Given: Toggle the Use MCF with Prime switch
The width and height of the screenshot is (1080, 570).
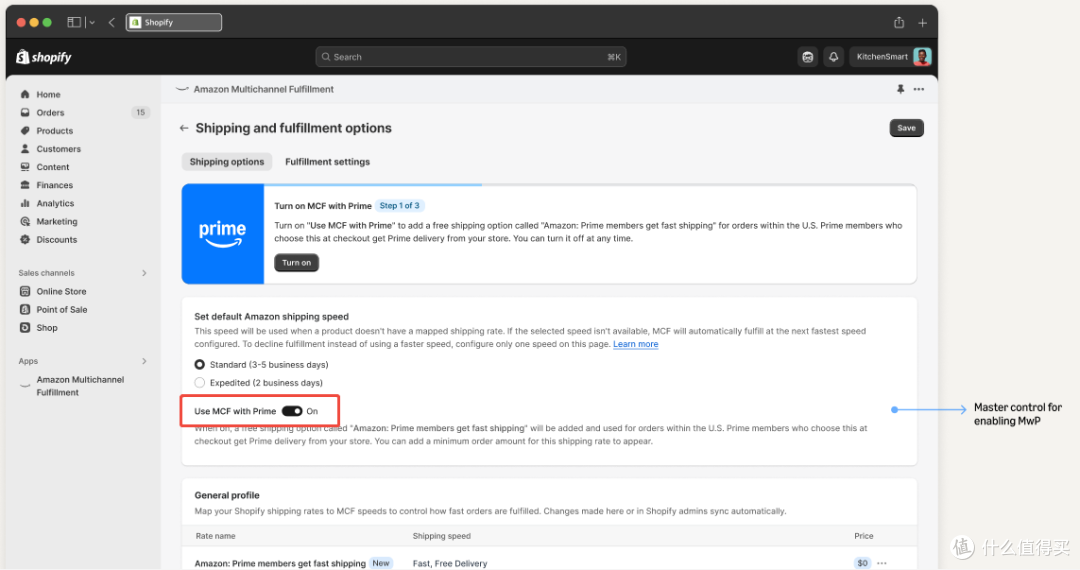Looking at the screenshot, I should tap(292, 411).
